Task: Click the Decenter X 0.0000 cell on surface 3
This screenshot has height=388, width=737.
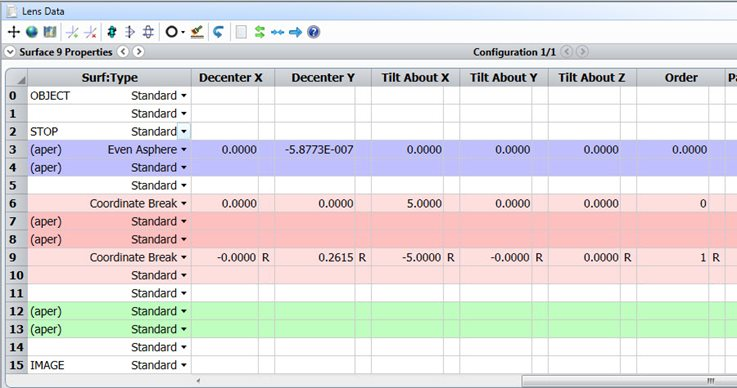Action: (x=225, y=150)
